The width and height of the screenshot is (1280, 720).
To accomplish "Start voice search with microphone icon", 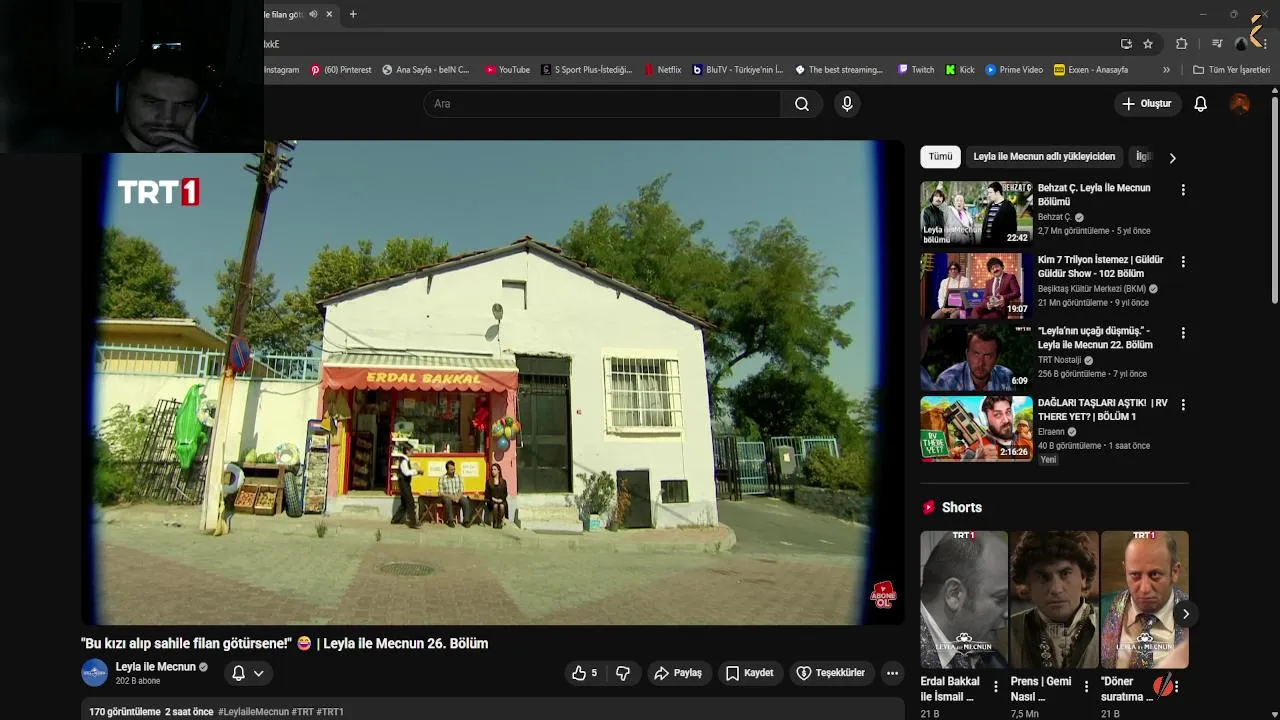I will [847, 104].
